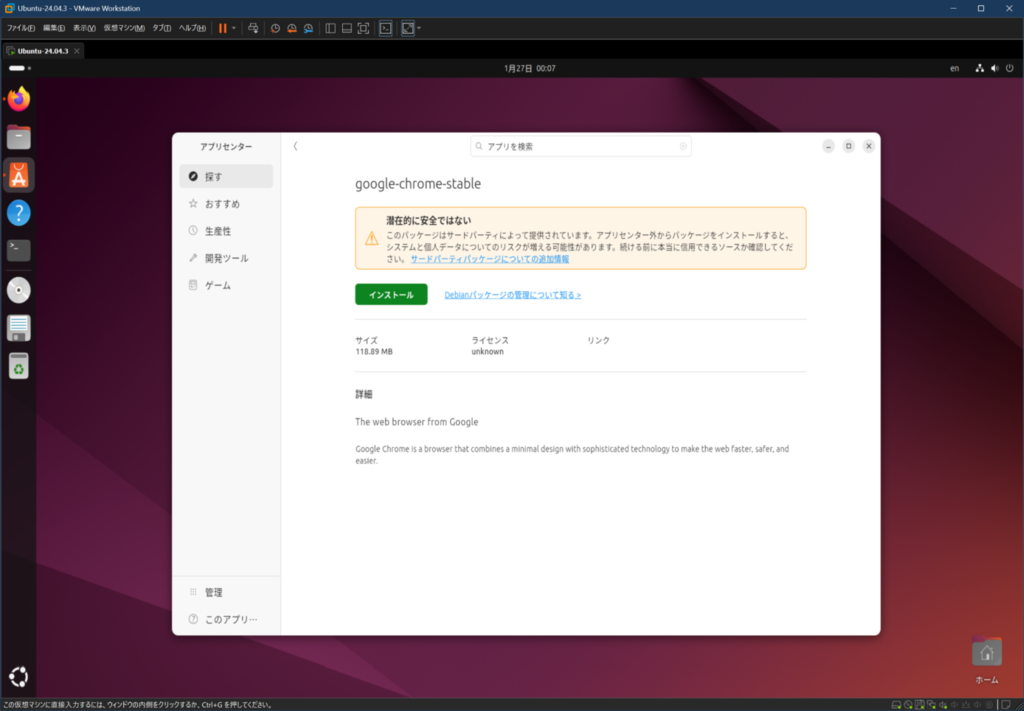The image size is (1024, 711).
Task: Open the clock 1月27日 00:07 in top bar
Action: pos(530,68)
